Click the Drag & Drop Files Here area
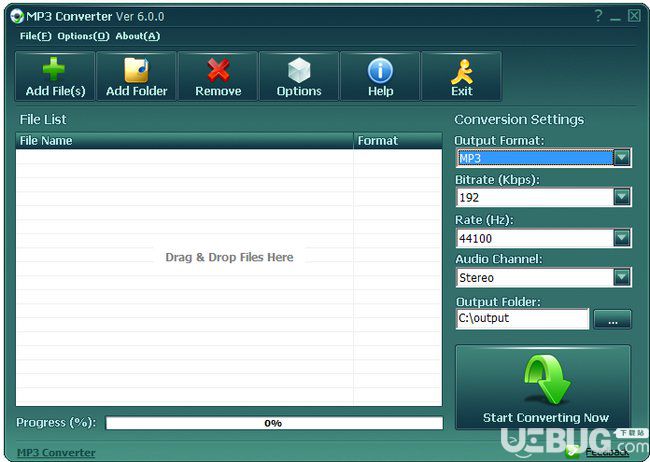The height and width of the screenshot is (462, 650). [x=229, y=257]
